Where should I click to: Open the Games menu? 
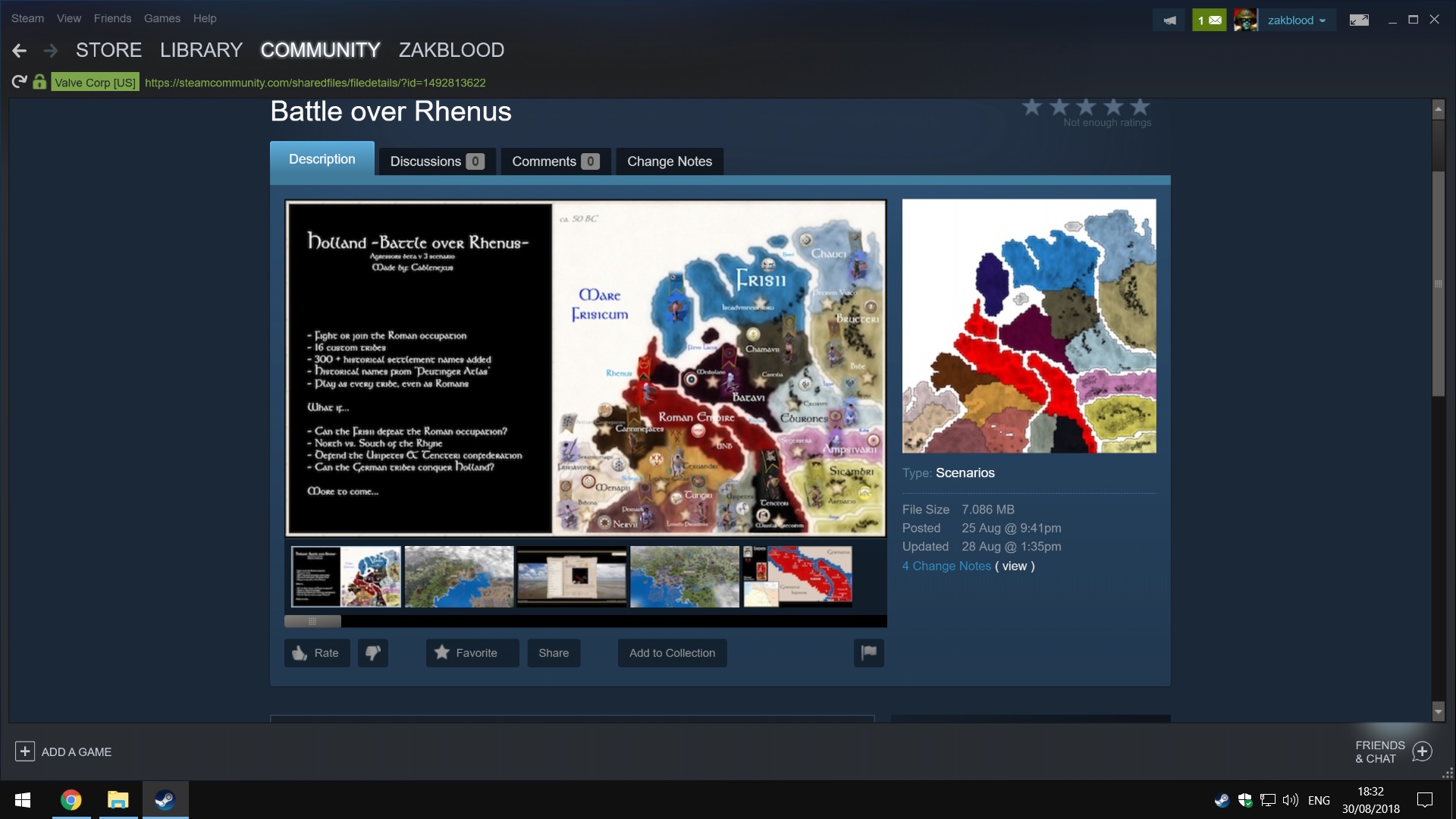pyautogui.click(x=162, y=18)
